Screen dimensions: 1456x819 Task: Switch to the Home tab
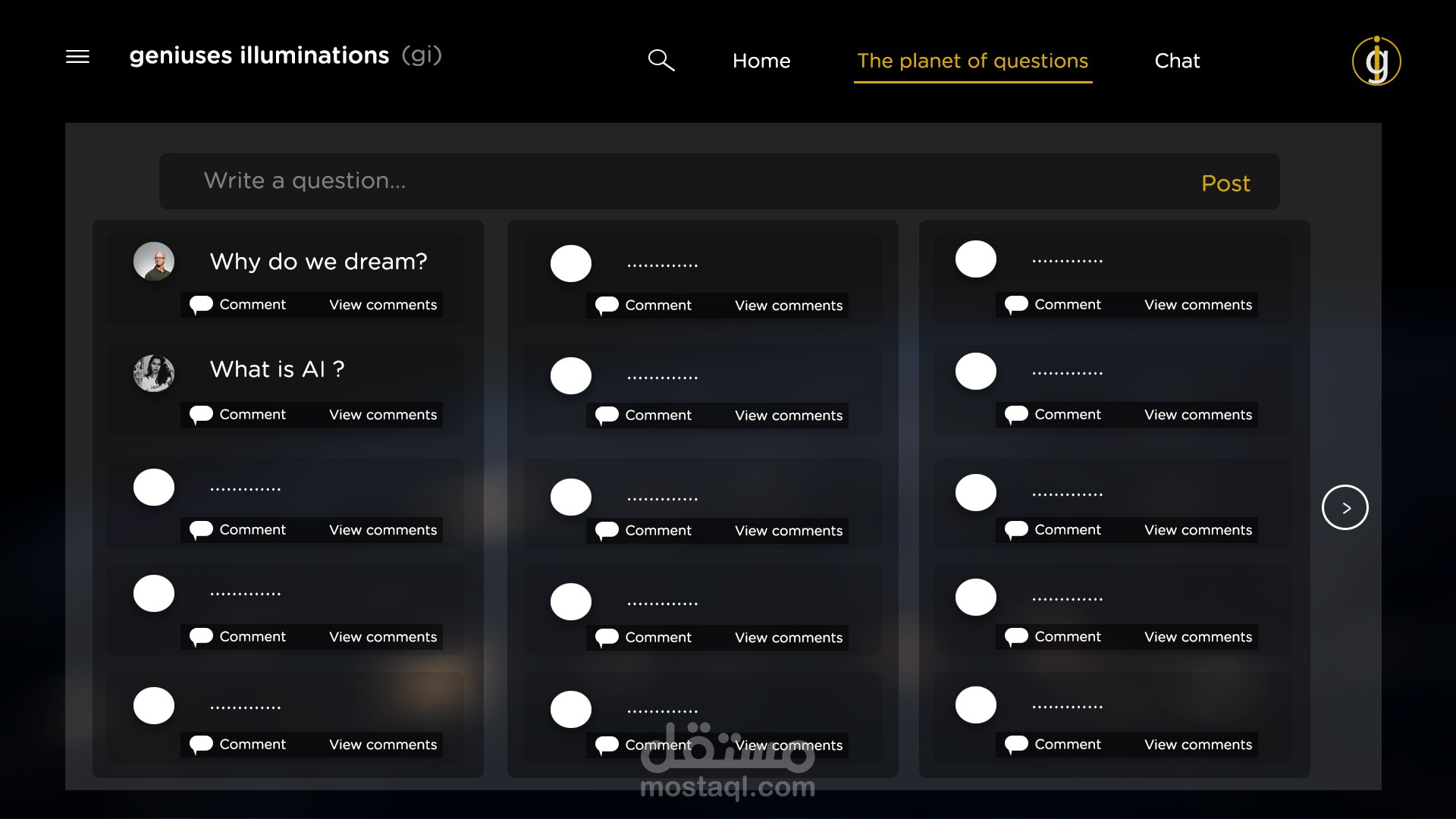761,61
